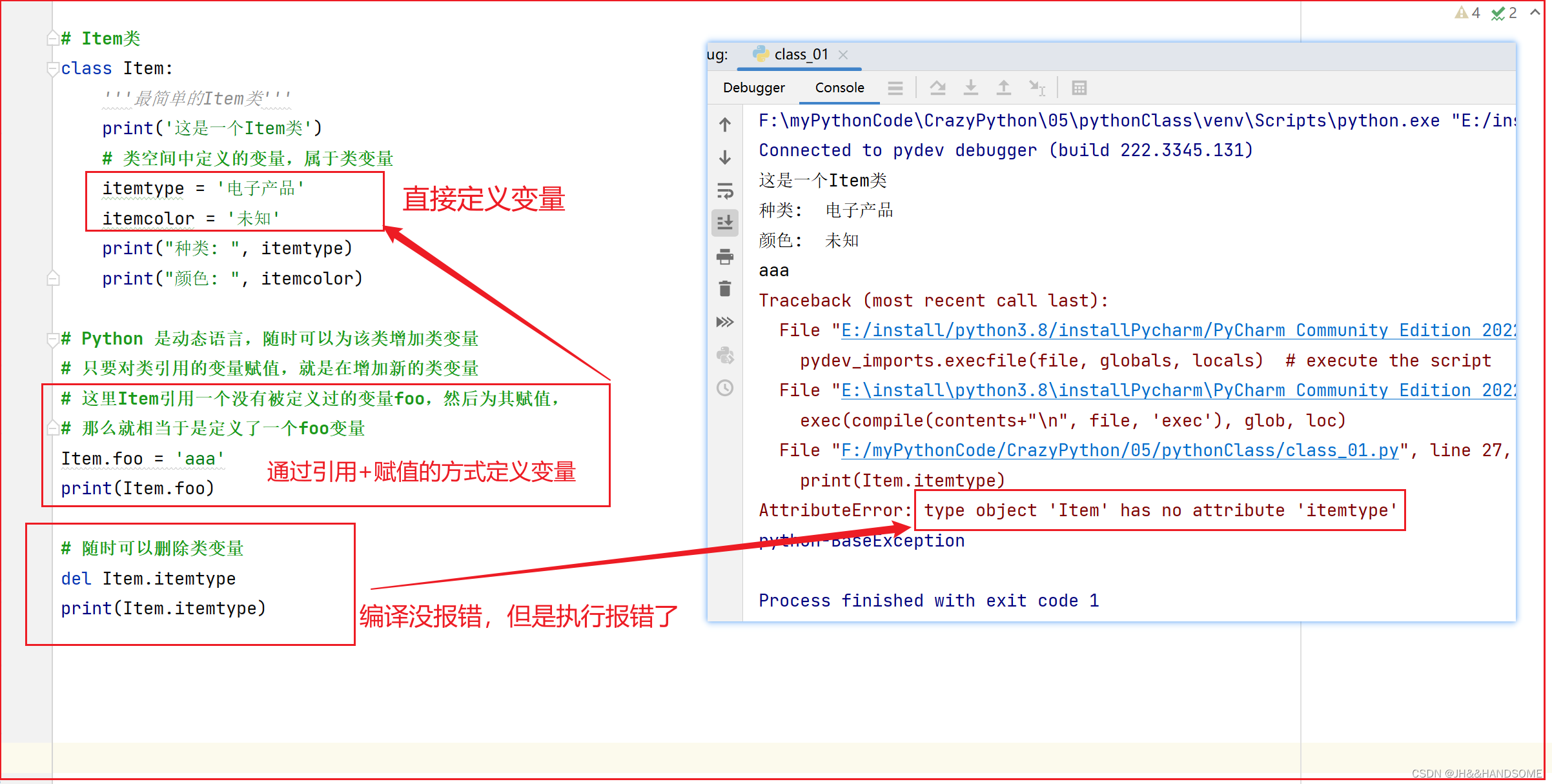Viewport: 1552px width, 784px height.
Task: Open the E:/install/python3.8 traceback file link
Action: (x=1179, y=331)
